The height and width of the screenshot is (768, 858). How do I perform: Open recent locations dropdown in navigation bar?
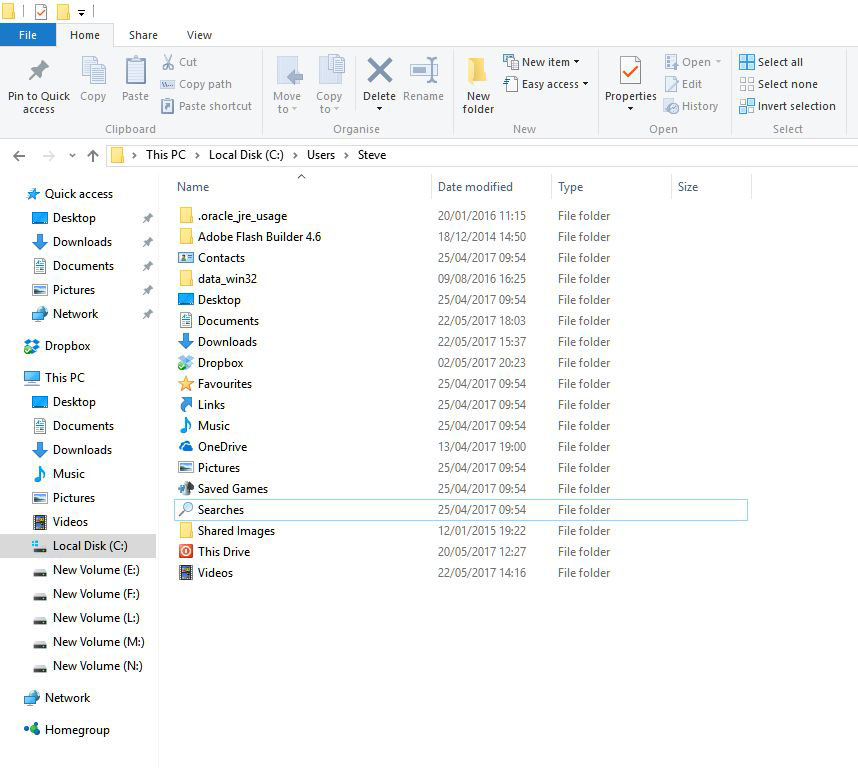tap(72, 156)
